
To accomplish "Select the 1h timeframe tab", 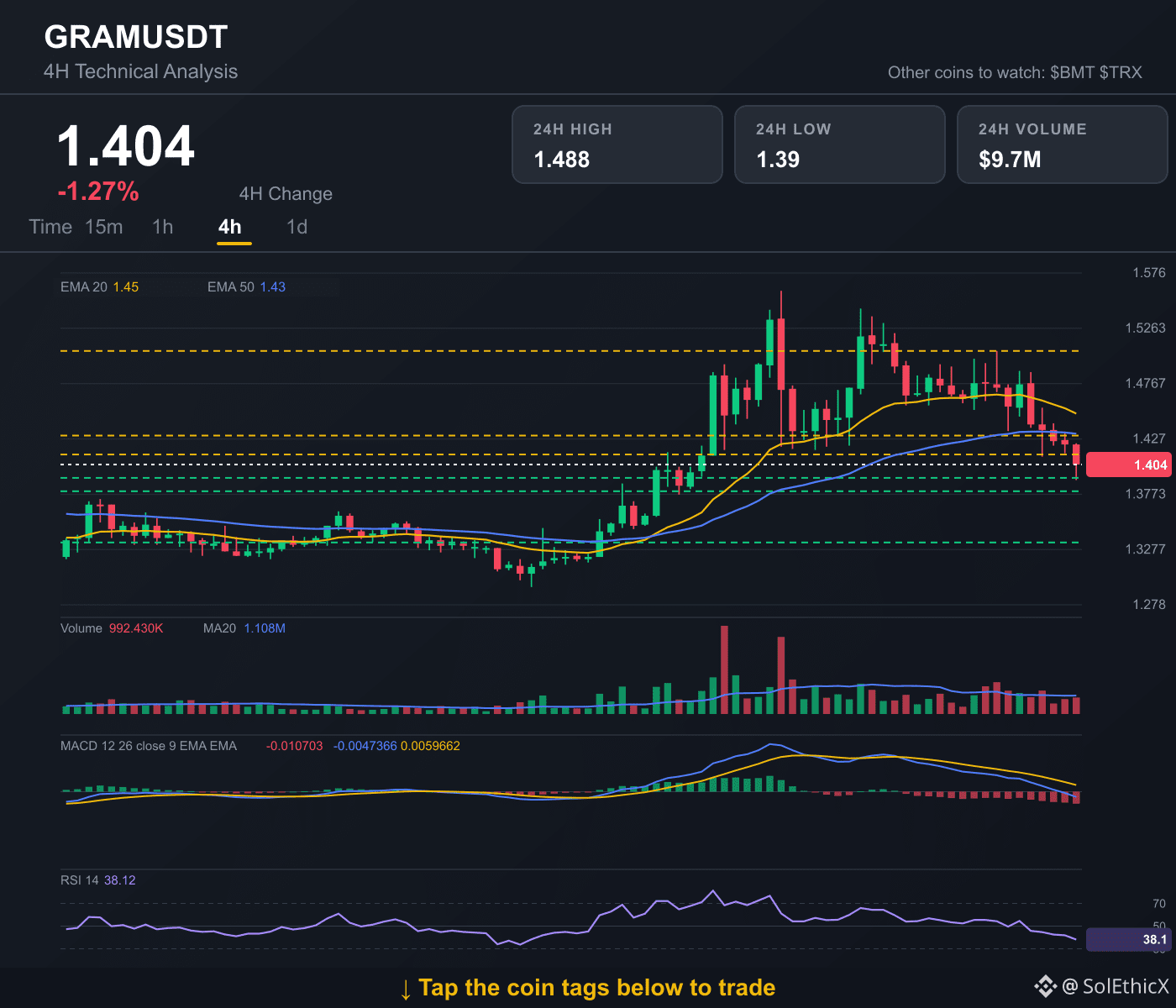I will [163, 227].
